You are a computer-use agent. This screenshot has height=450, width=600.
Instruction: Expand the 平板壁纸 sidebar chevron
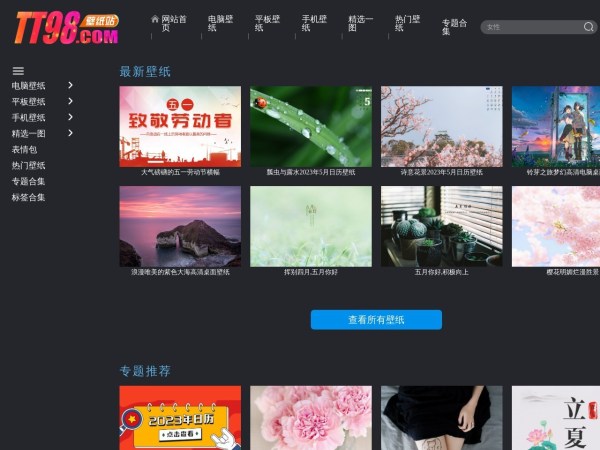pos(70,101)
